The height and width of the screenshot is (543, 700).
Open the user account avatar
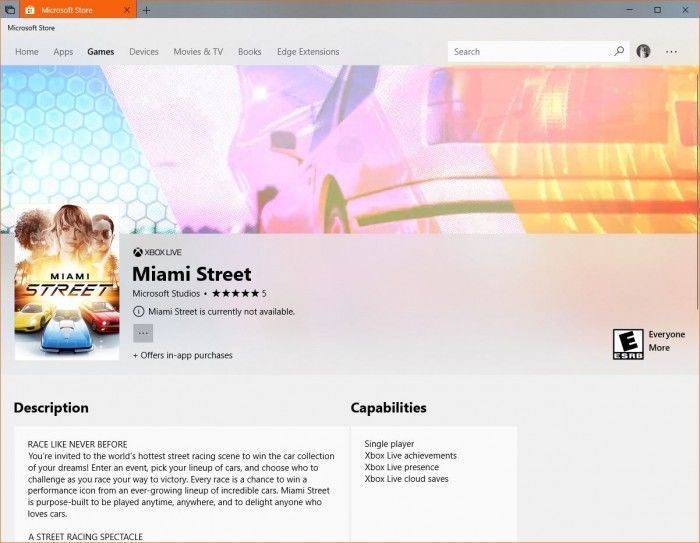click(x=643, y=52)
